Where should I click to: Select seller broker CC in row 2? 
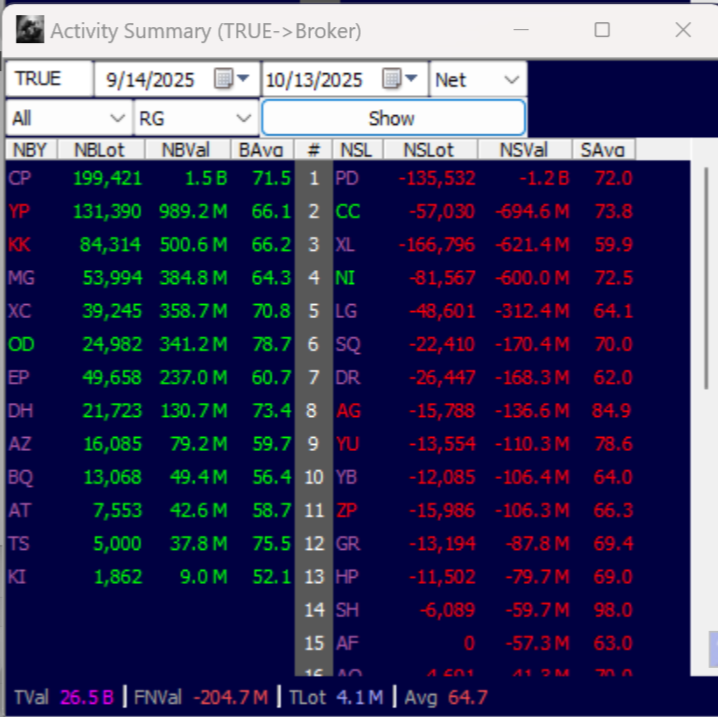[x=348, y=211]
